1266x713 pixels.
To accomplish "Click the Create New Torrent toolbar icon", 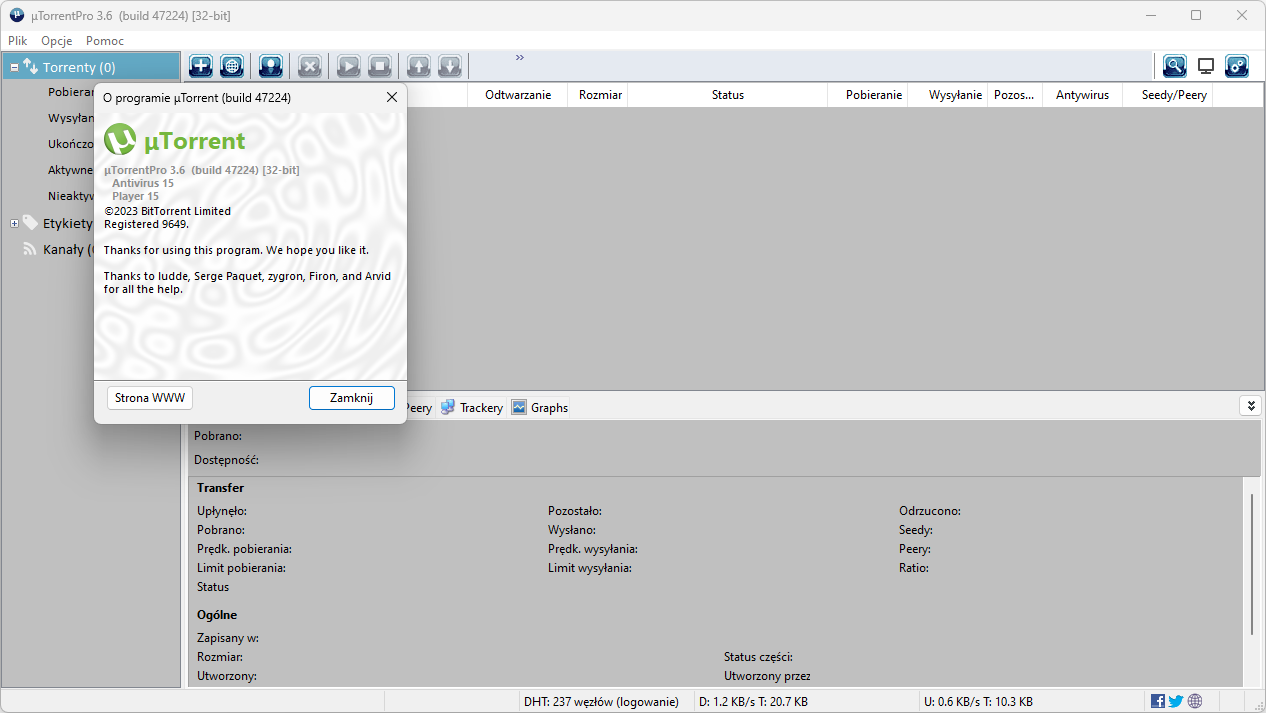I will pos(271,66).
